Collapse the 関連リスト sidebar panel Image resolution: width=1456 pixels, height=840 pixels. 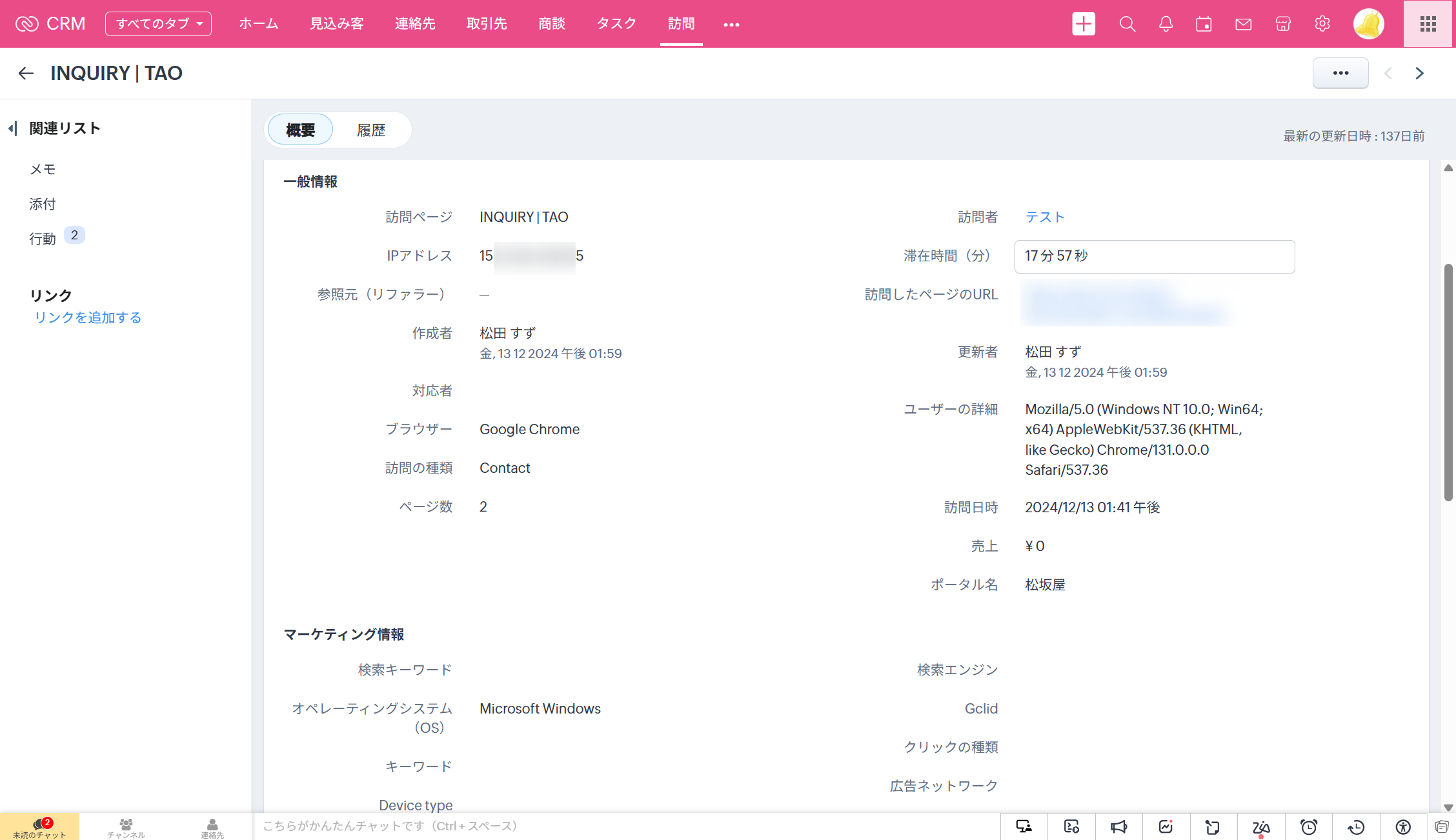12,128
